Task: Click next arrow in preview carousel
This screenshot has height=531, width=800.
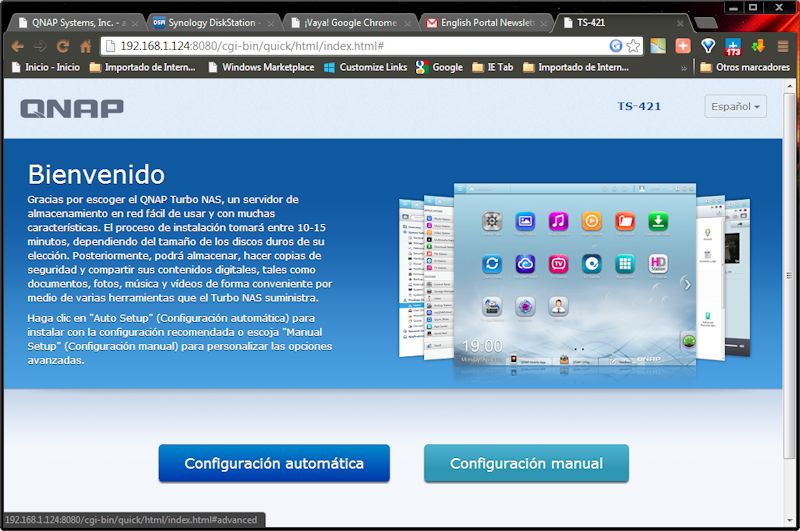Action: pos(687,284)
